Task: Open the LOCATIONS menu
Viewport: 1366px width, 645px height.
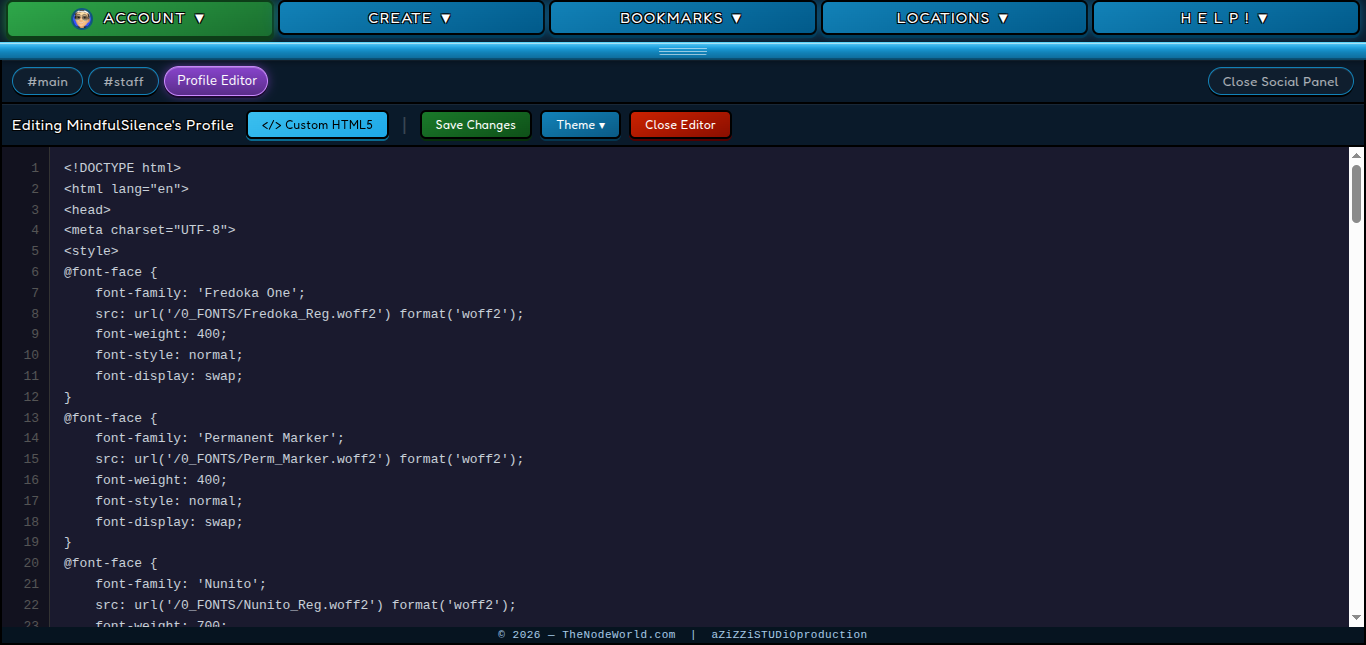Action: click(954, 19)
